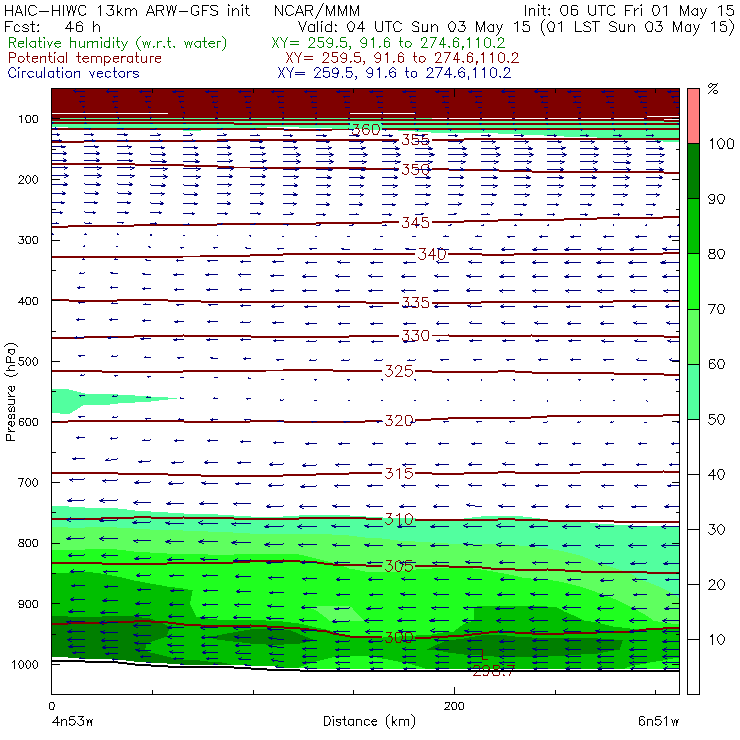Image resolution: width=740 pixels, height=740 pixels.
Task: Click the 315 isentrope contour label
Action: pyautogui.click(x=399, y=473)
